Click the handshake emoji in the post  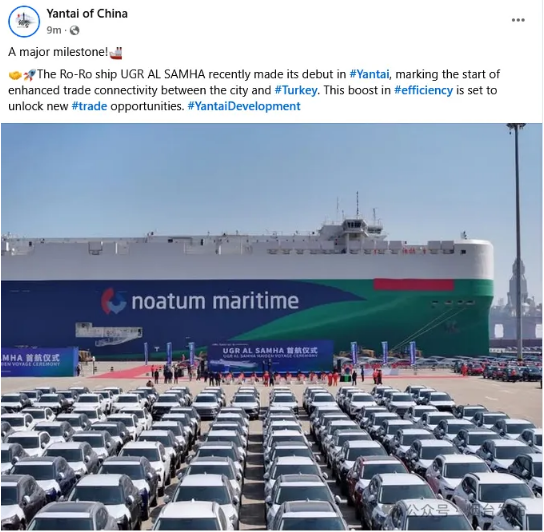coord(15,75)
